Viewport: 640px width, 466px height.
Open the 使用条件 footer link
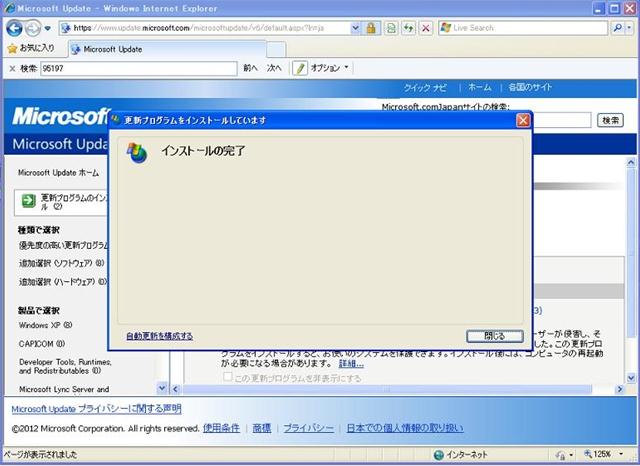(x=221, y=428)
